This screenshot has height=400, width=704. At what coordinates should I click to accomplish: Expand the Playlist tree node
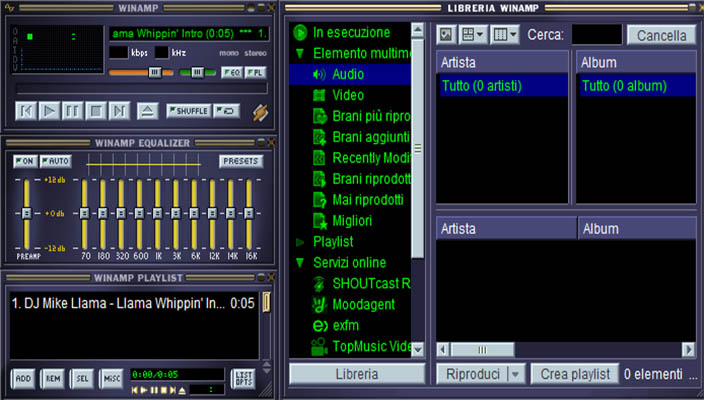(x=300, y=242)
